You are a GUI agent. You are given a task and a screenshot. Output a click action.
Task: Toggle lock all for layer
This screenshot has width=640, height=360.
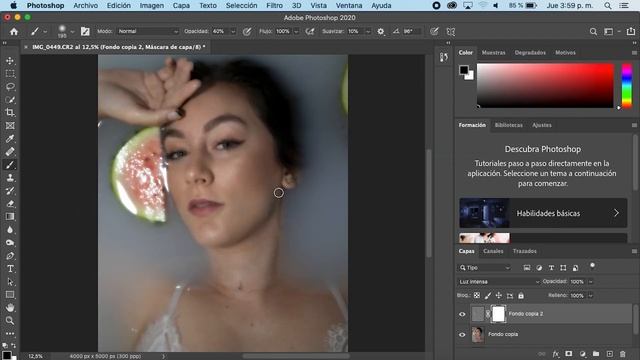click(x=521, y=295)
